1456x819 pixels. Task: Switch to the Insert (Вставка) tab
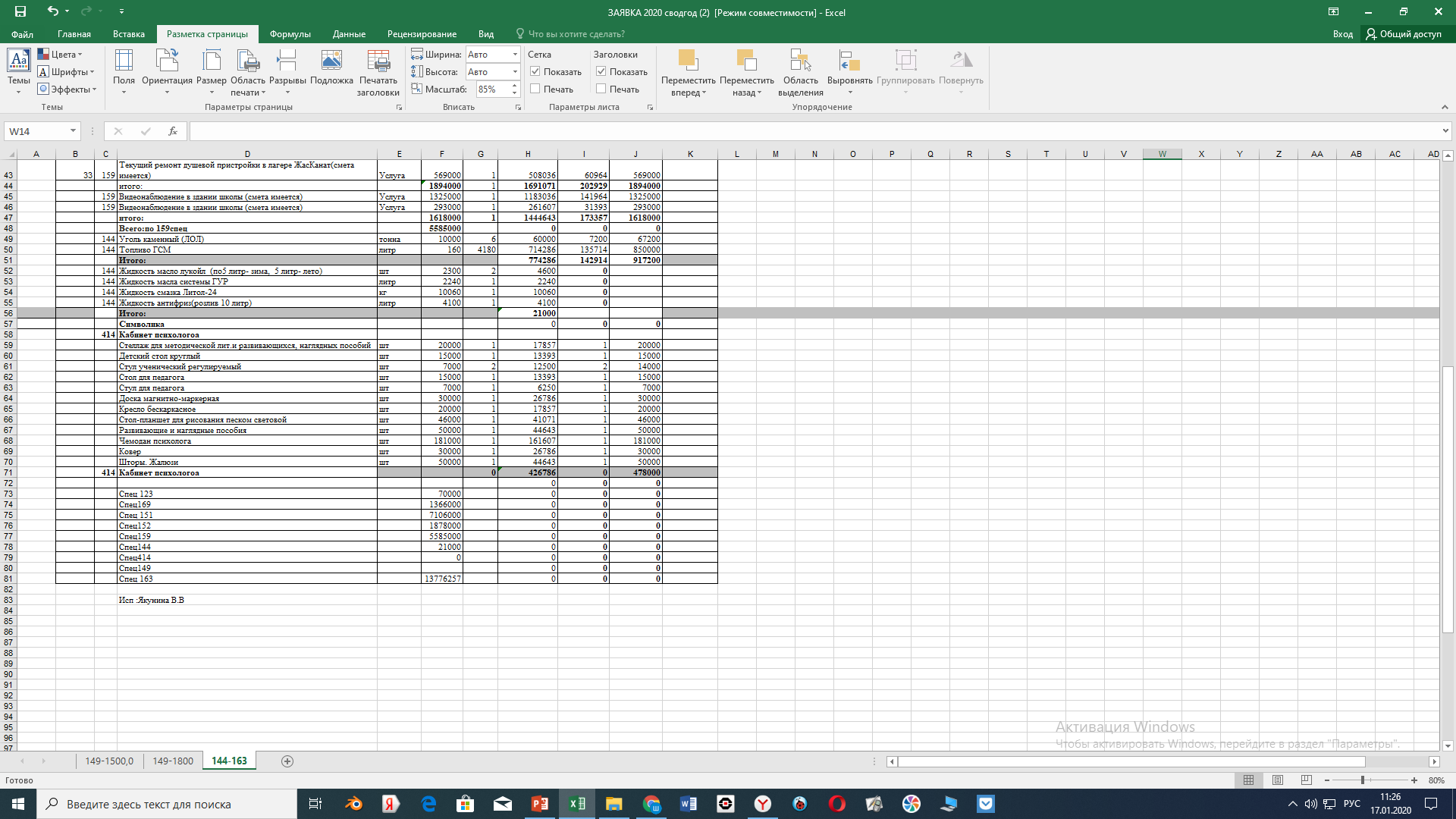click(129, 34)
